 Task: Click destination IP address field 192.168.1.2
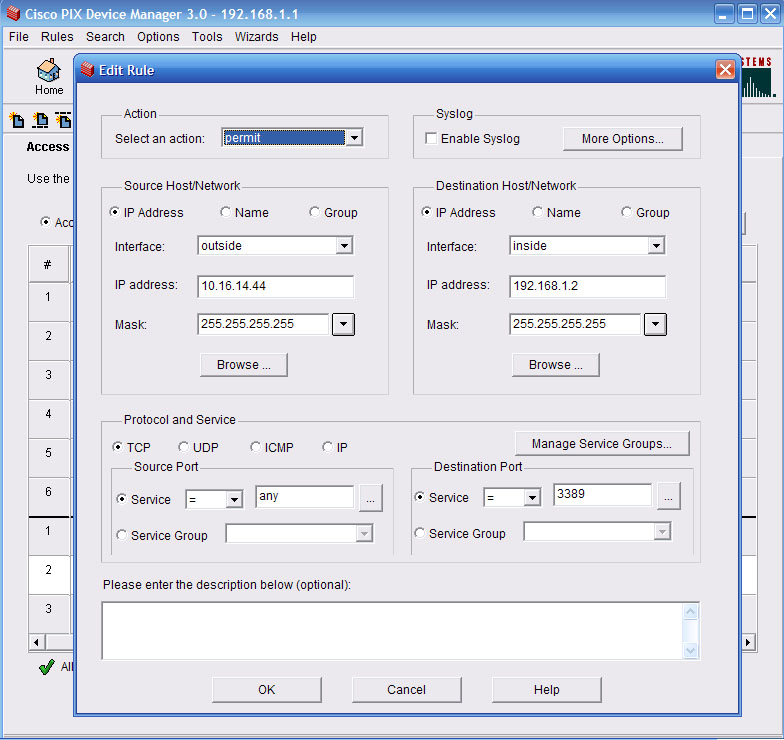(x=588, y=286)
